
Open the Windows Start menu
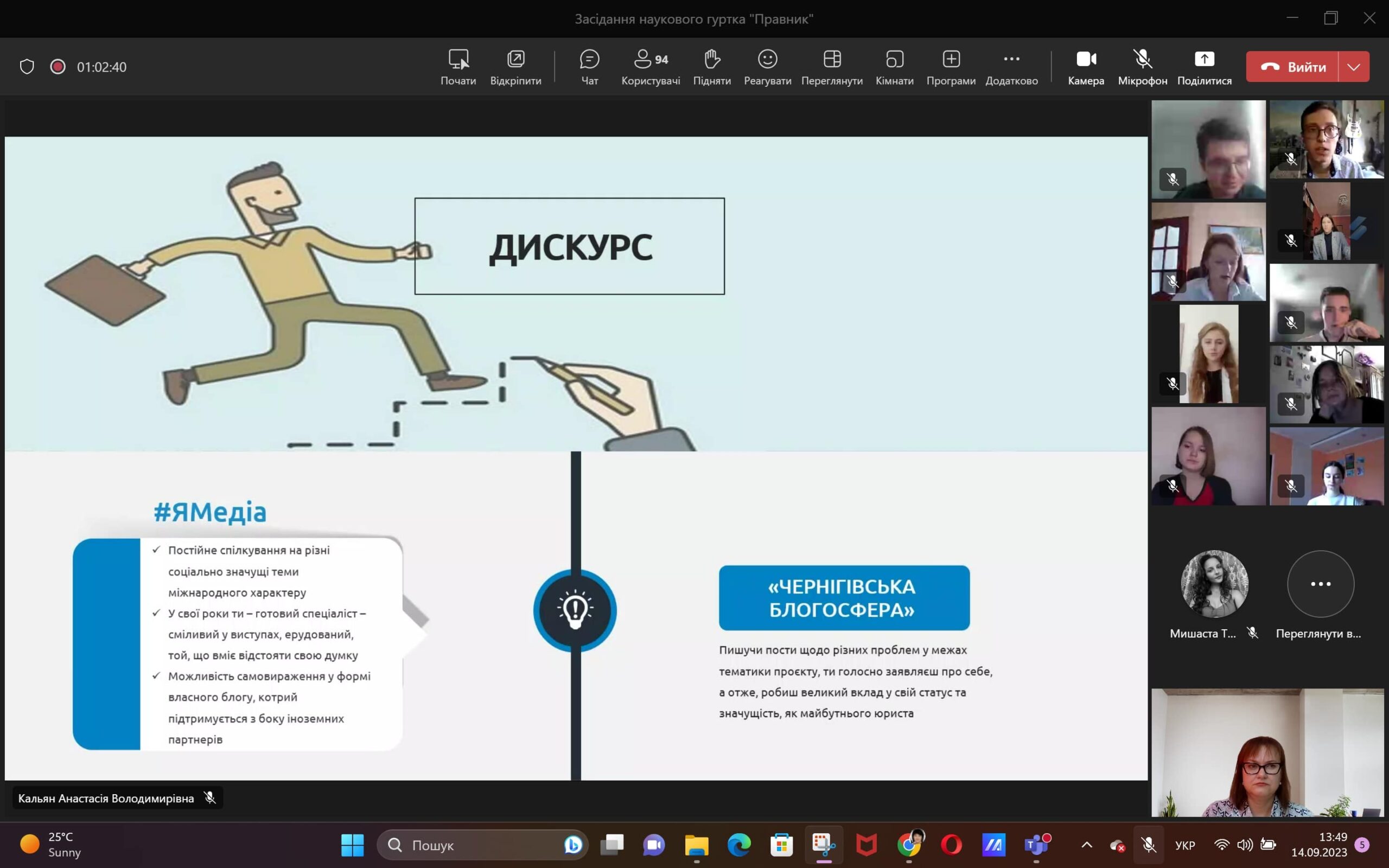353,845
